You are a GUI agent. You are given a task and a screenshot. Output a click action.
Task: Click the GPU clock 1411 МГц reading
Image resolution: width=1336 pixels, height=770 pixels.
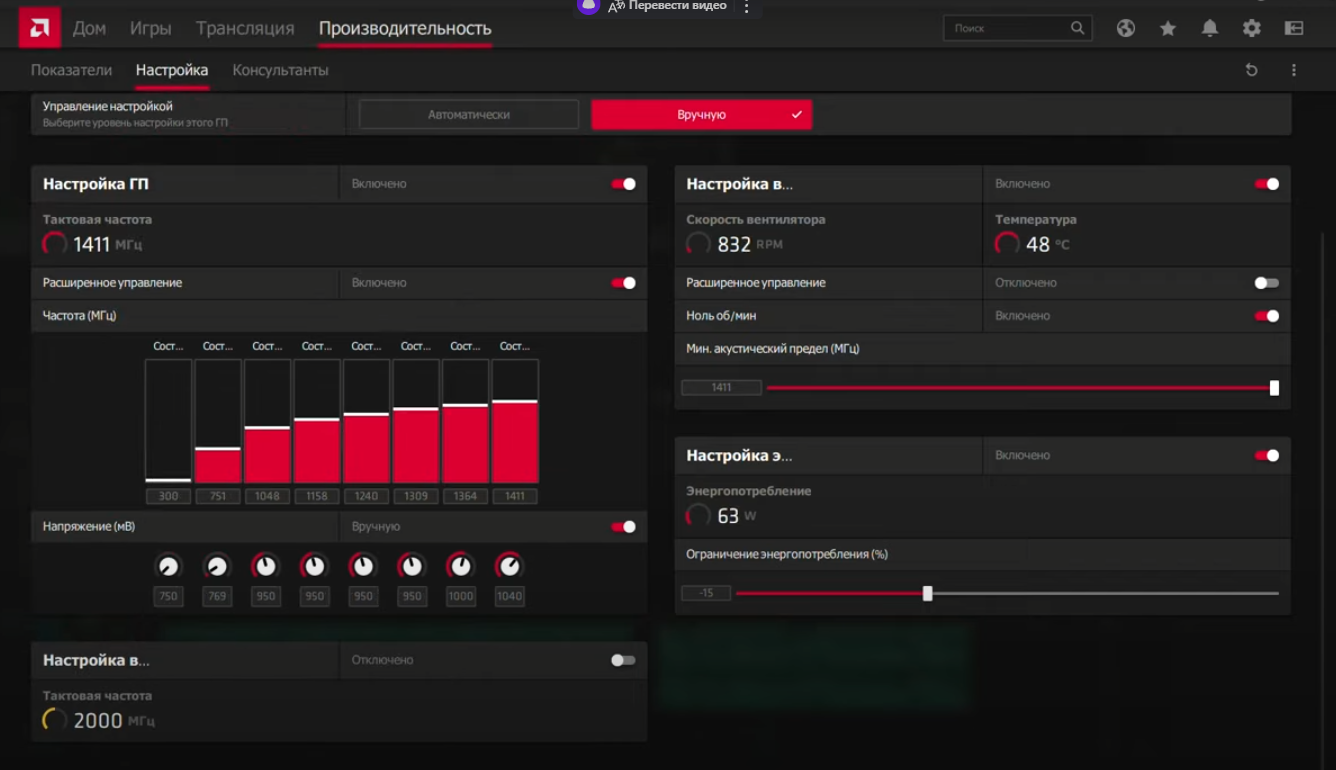93,244
